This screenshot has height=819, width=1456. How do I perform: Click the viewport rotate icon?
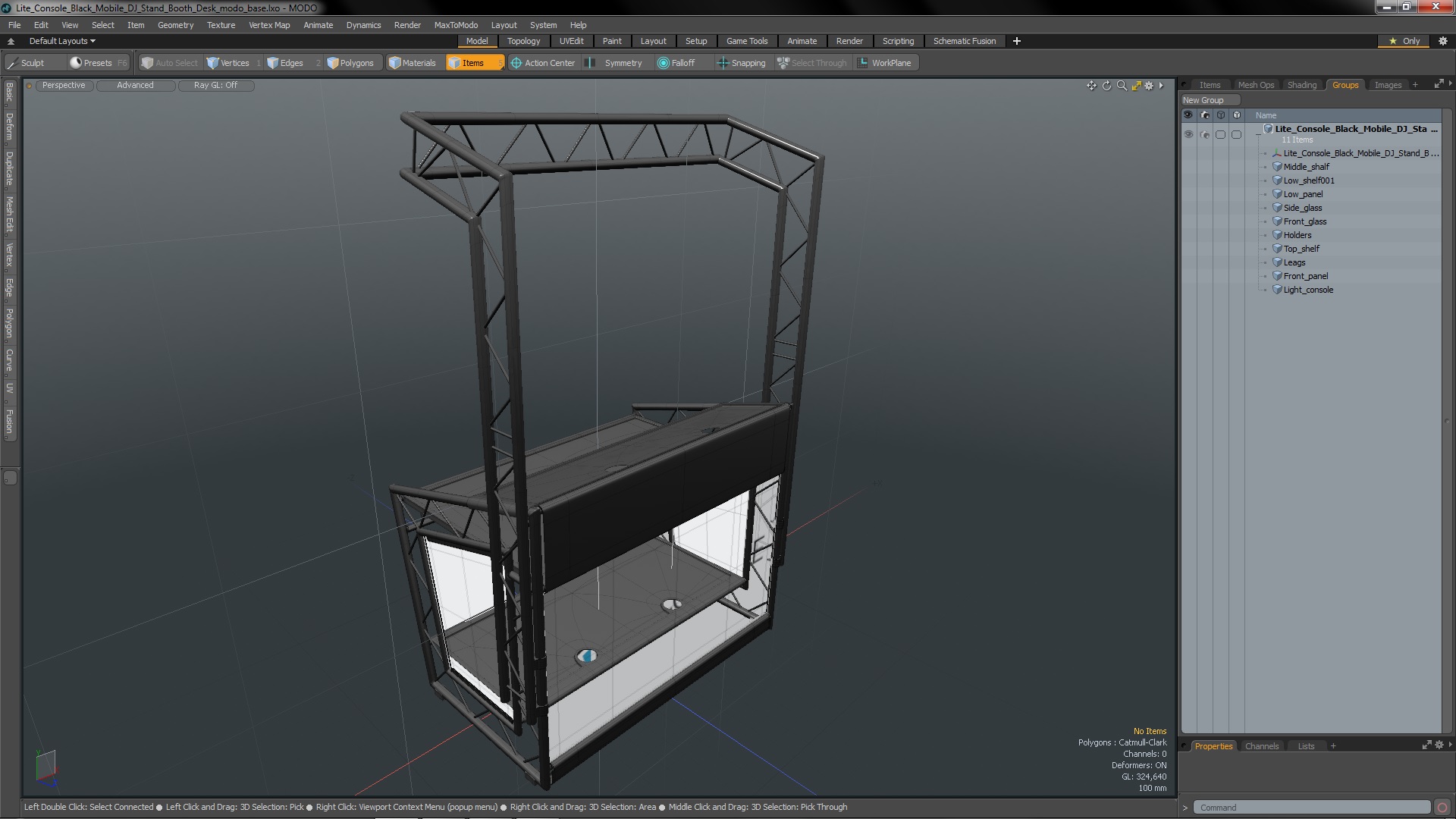(1106, 86)
